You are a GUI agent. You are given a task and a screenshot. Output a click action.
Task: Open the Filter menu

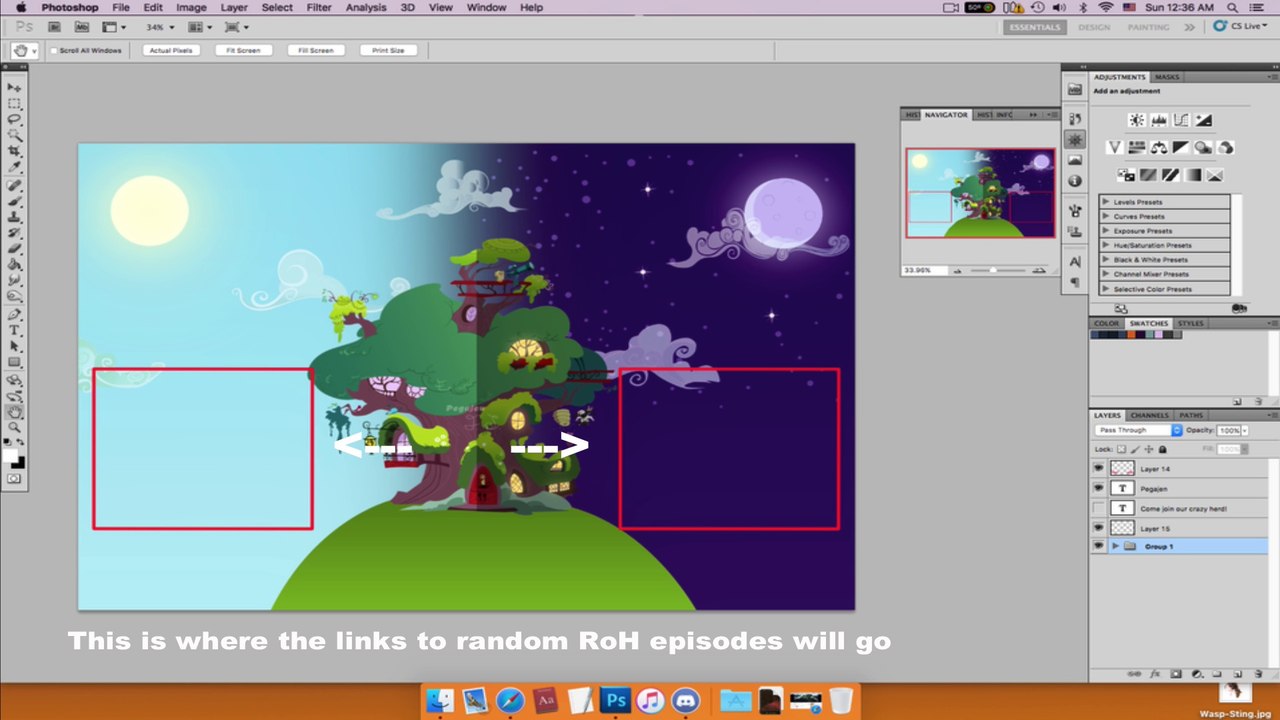pos(319,7)
